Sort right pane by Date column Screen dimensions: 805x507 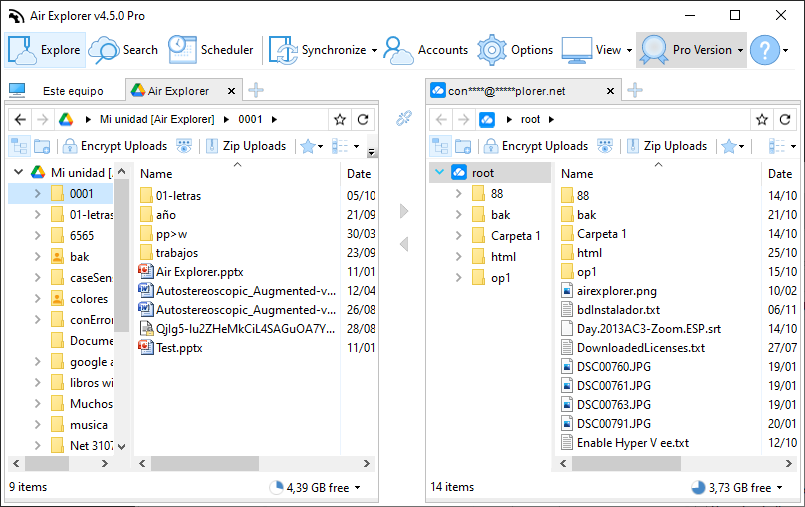tap(779, 174)
